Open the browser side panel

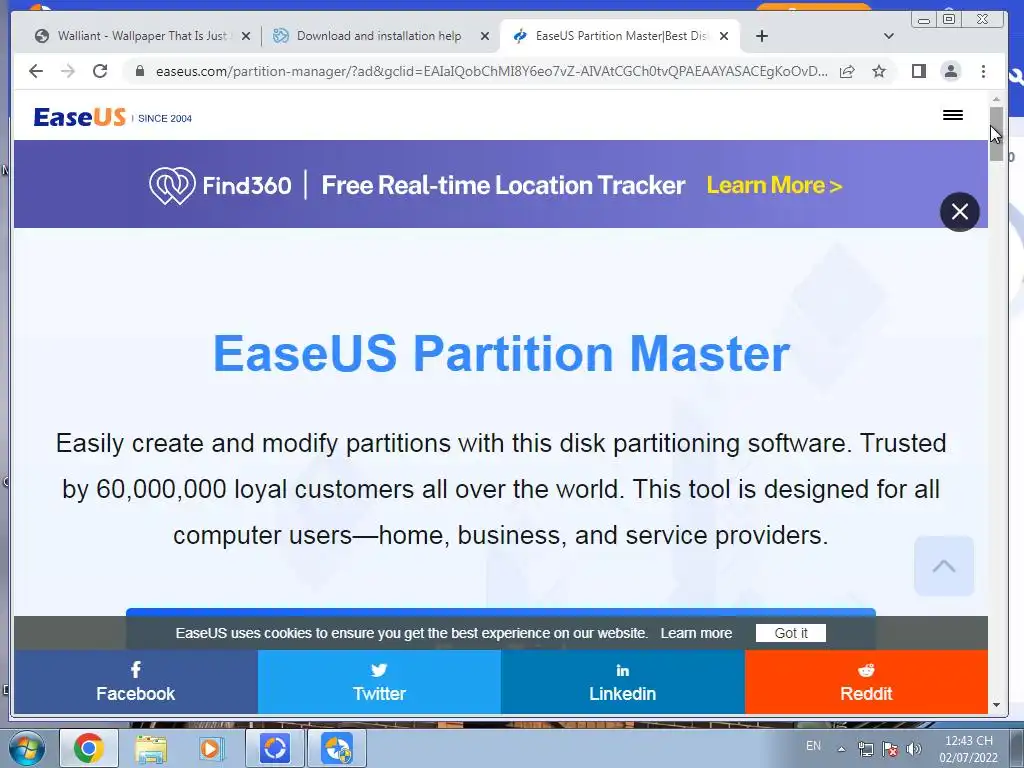[919, 71]
